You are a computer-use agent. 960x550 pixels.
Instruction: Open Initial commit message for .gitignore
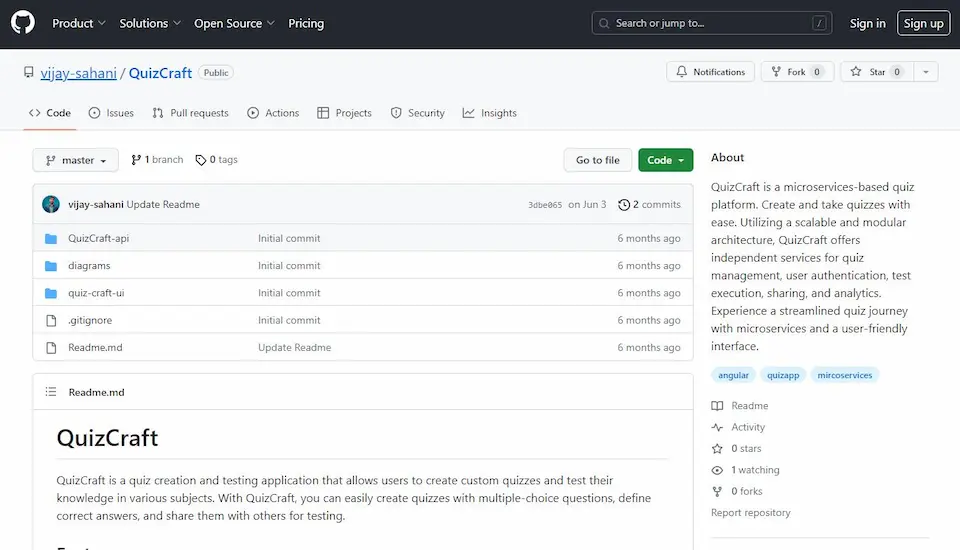tap(289, 320)
